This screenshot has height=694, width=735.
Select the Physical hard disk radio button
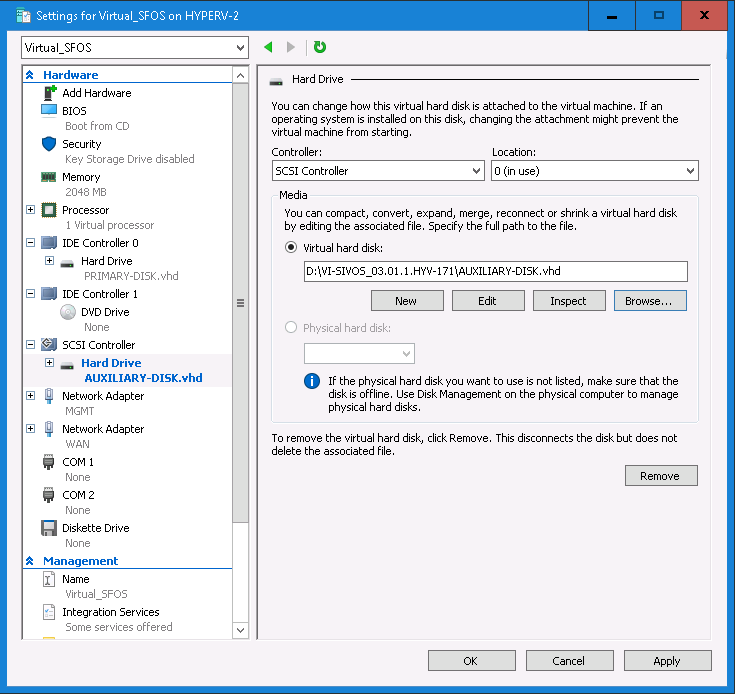(291, 328)
